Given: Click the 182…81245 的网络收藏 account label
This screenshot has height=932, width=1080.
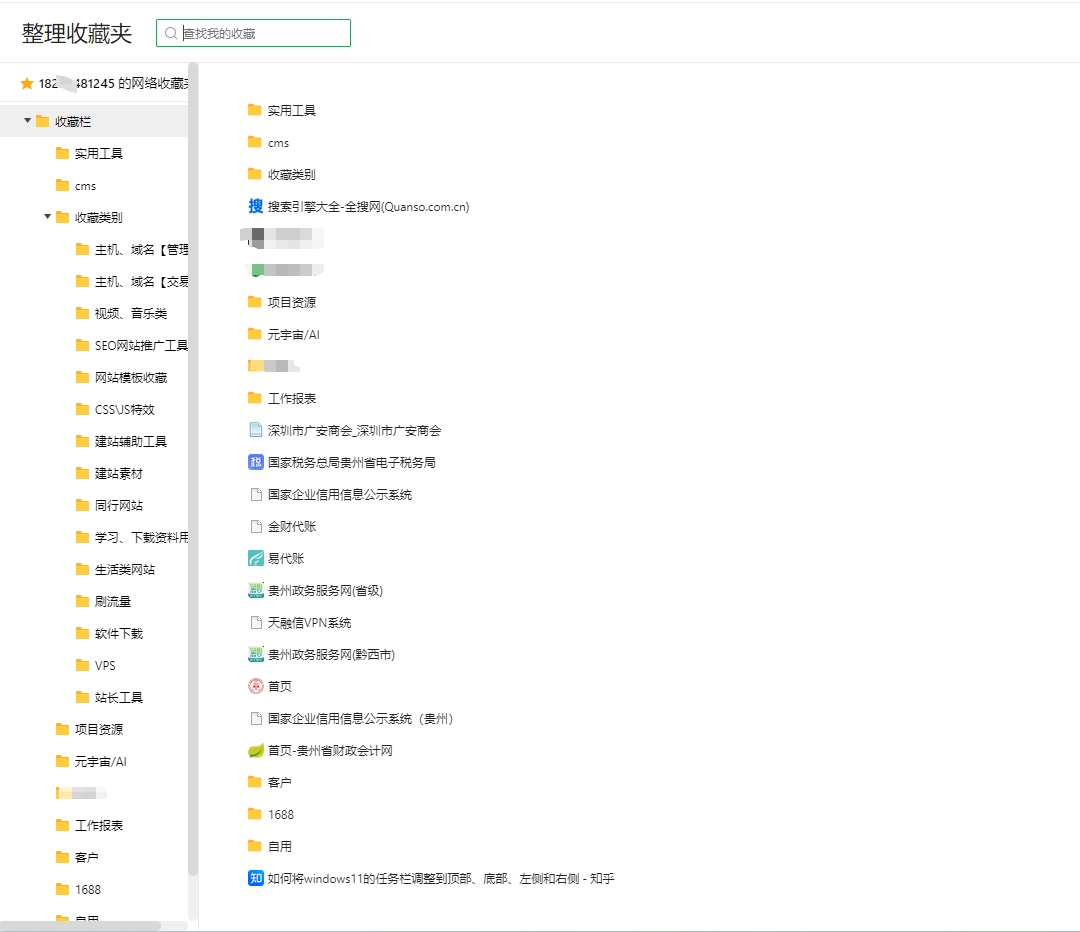Looking at the screenshot, I should [x=113, y=83].
